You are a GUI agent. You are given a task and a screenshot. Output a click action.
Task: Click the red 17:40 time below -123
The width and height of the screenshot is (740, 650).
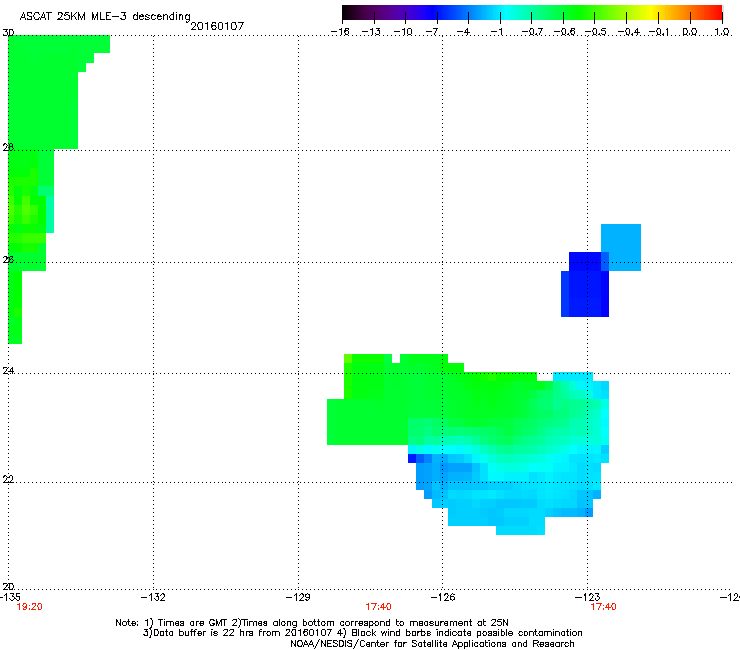click(x=603, y=607)
